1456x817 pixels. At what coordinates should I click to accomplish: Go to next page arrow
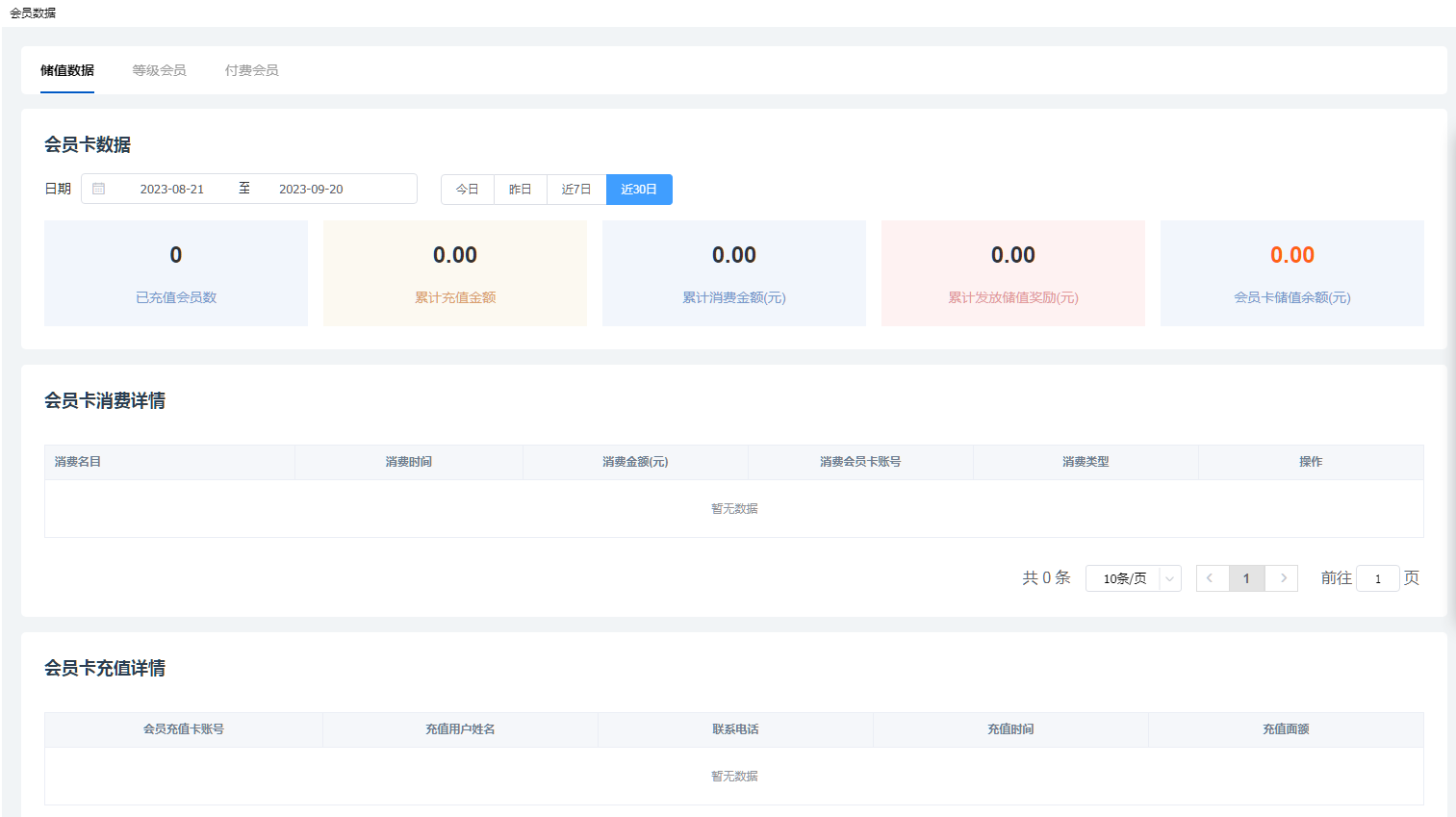(x=1283, y=578)
